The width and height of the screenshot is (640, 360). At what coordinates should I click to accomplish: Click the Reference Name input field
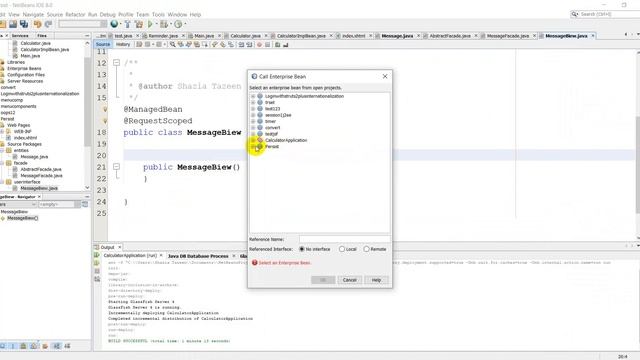pyautogui.click(x=344, y=239)
